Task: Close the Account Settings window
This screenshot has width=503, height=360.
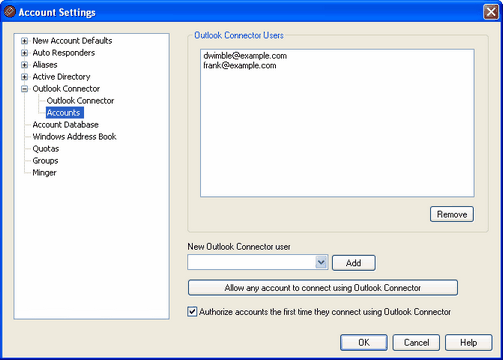Action: (491, 12)
